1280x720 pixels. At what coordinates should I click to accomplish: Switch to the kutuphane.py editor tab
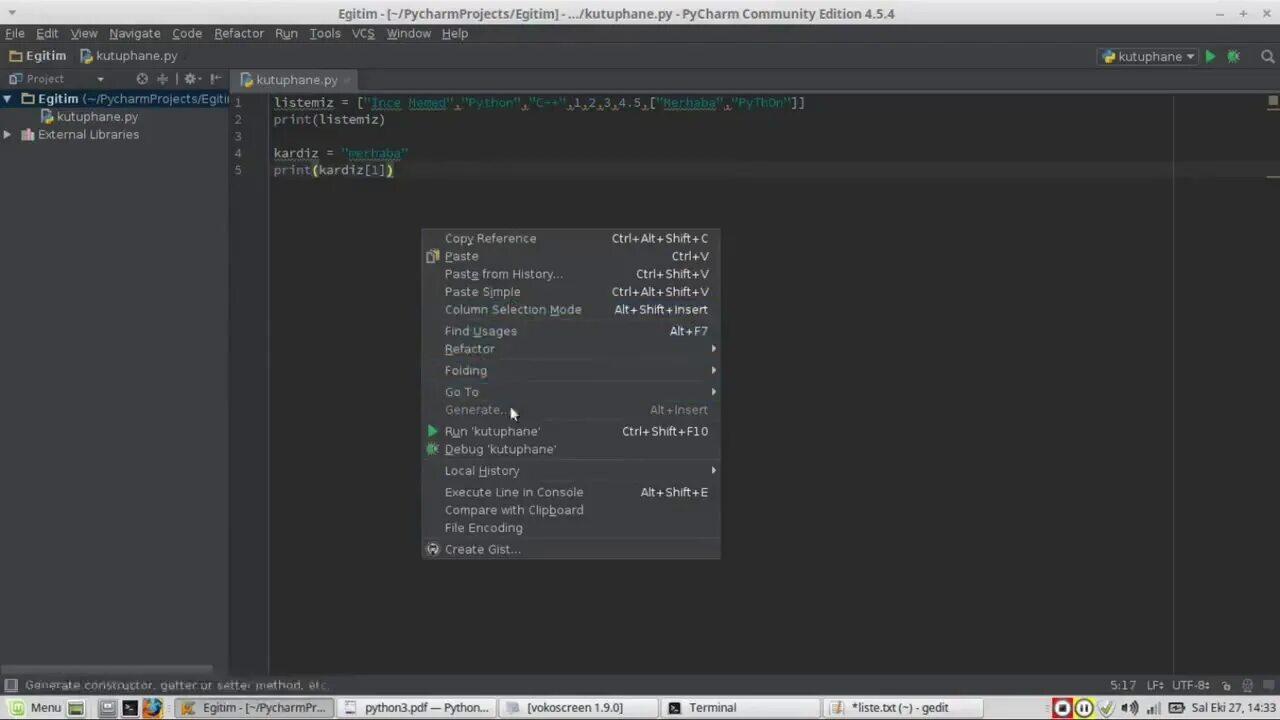296,80
